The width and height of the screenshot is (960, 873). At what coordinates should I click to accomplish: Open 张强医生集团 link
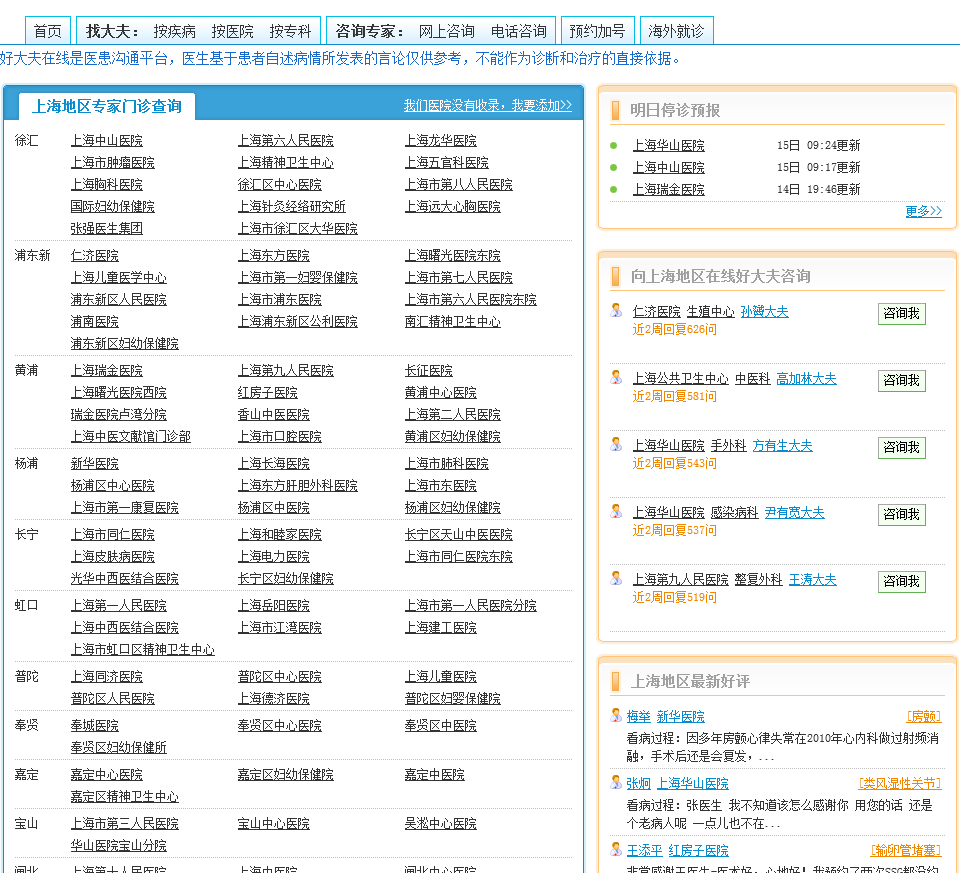(107, 229)
